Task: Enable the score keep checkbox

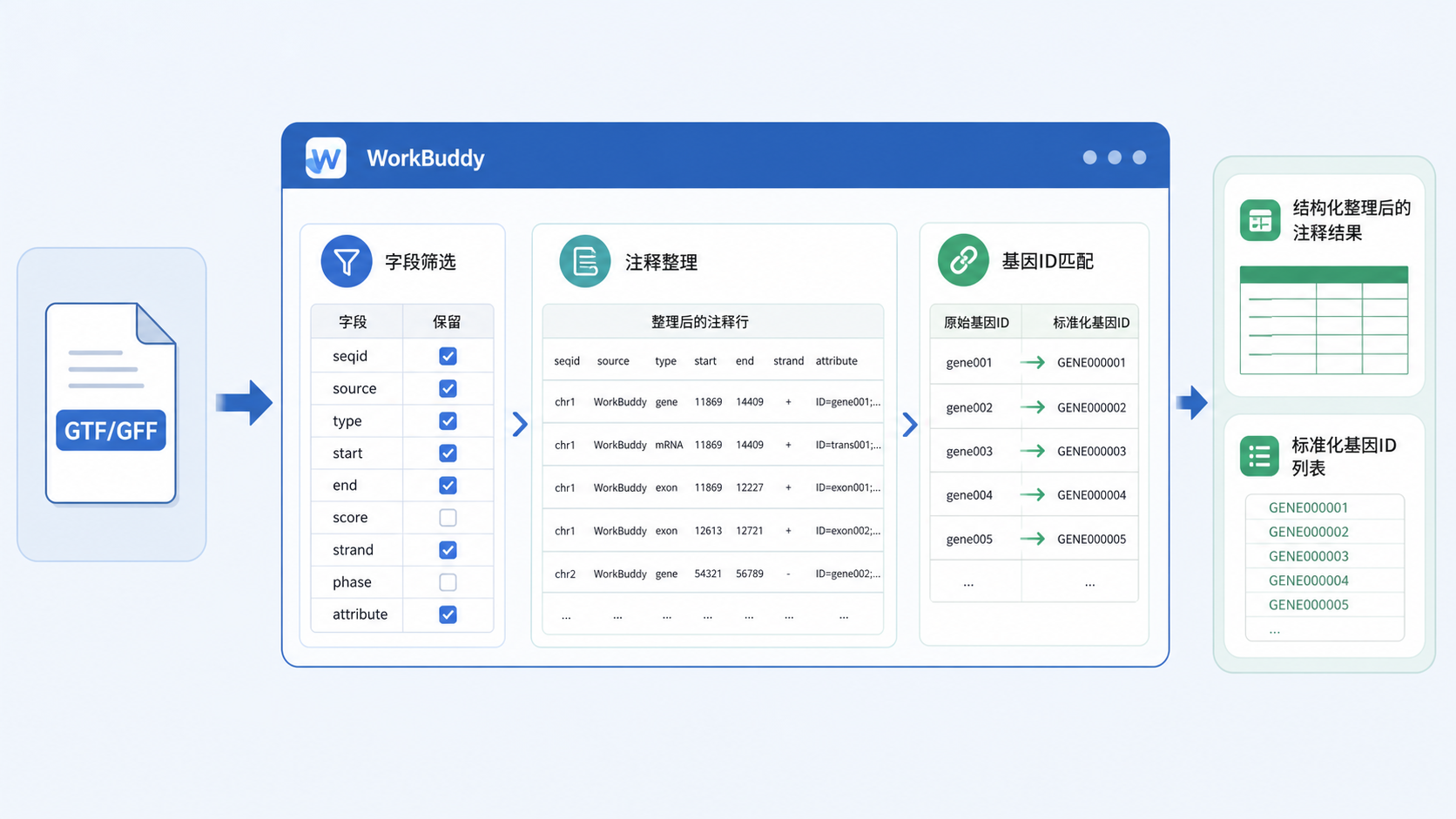Action: [448, 518]
